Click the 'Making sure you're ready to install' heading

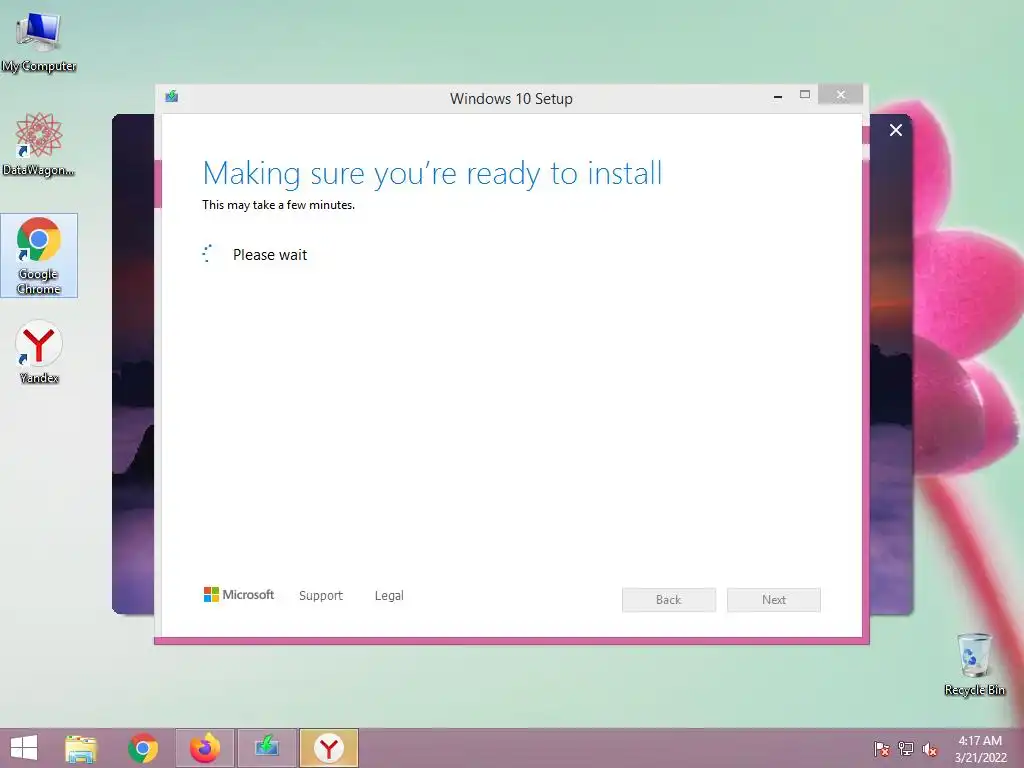432,174
